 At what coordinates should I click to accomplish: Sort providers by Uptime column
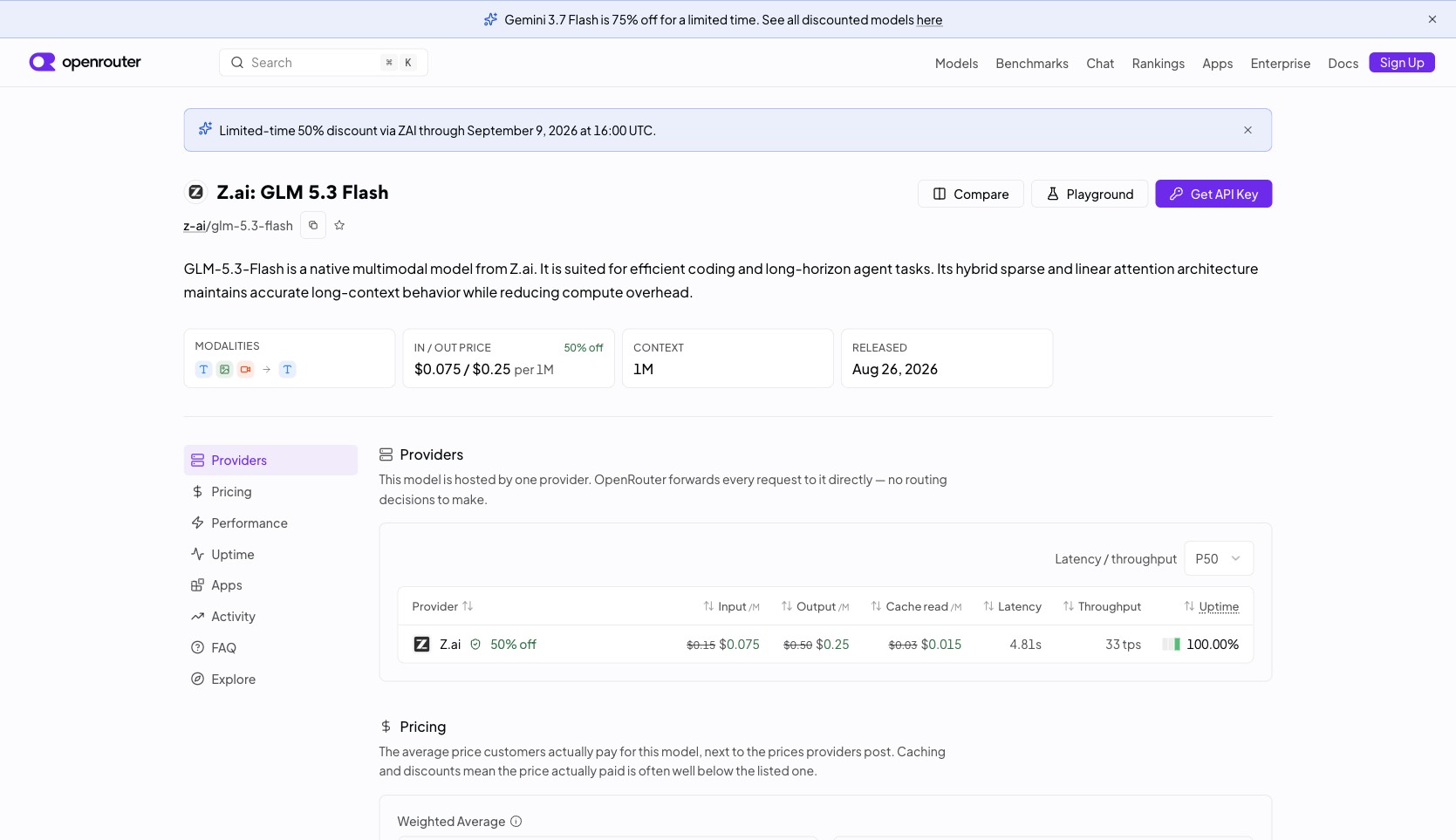pos(1211,606)
